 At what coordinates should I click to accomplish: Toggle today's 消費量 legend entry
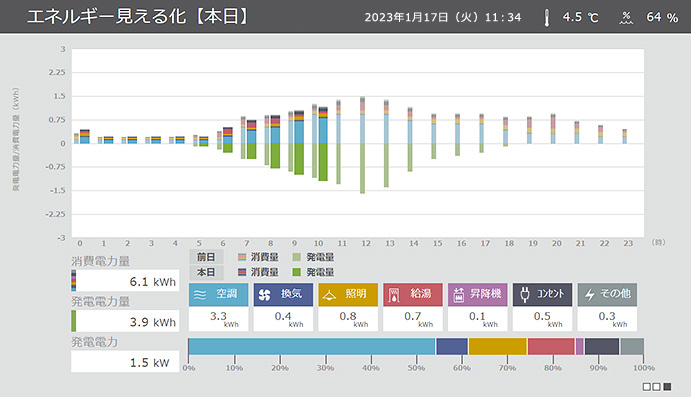[258, 272]
